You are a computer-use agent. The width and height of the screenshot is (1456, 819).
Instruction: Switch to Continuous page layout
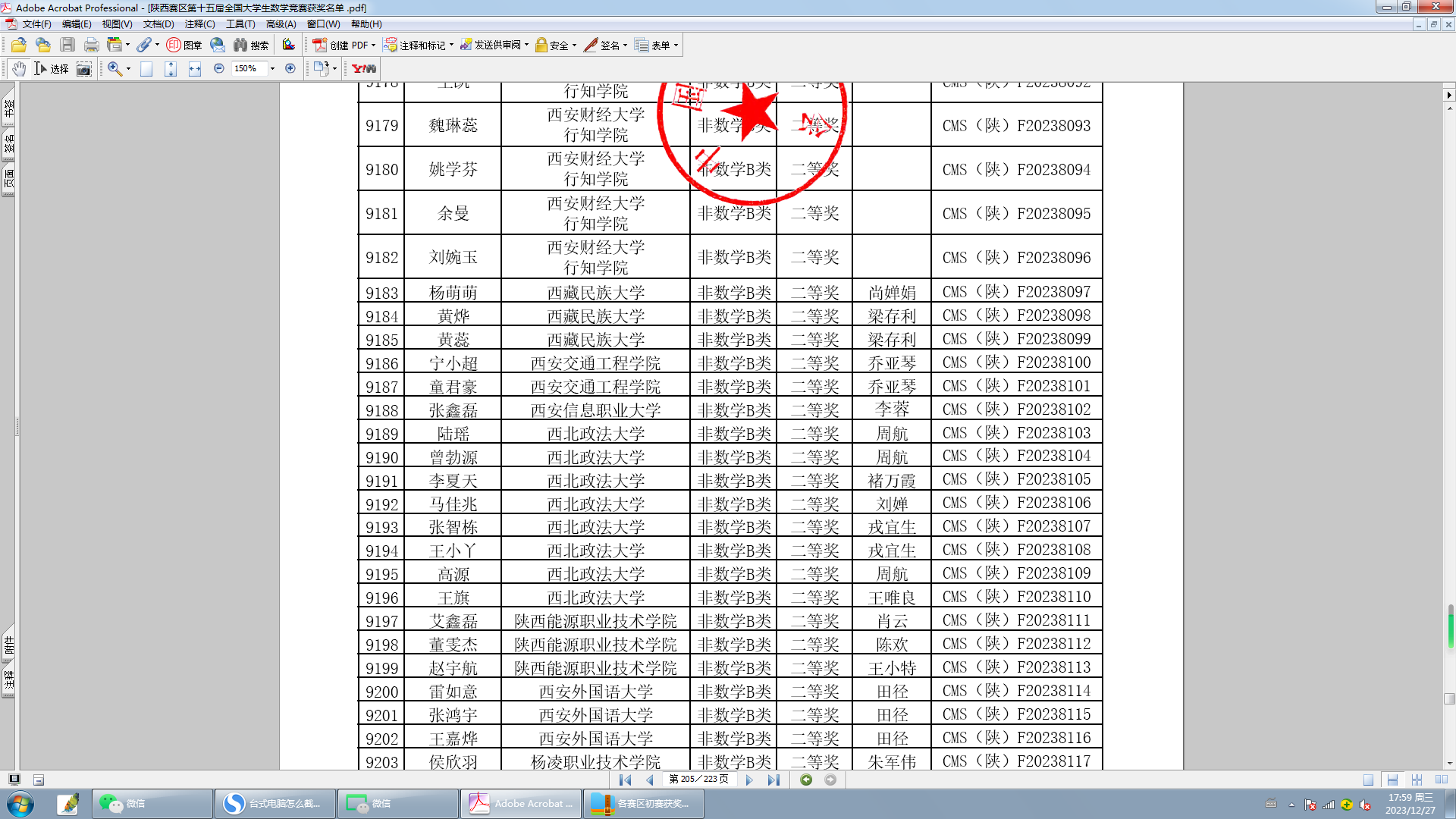pyautogui.click(x=1392, y=780)
